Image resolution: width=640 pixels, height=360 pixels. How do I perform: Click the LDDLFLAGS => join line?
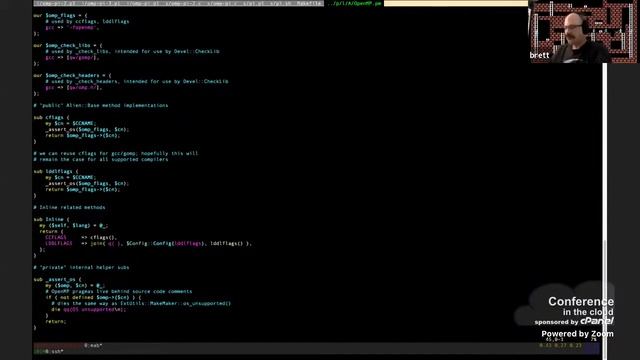(x=149, y=243)
